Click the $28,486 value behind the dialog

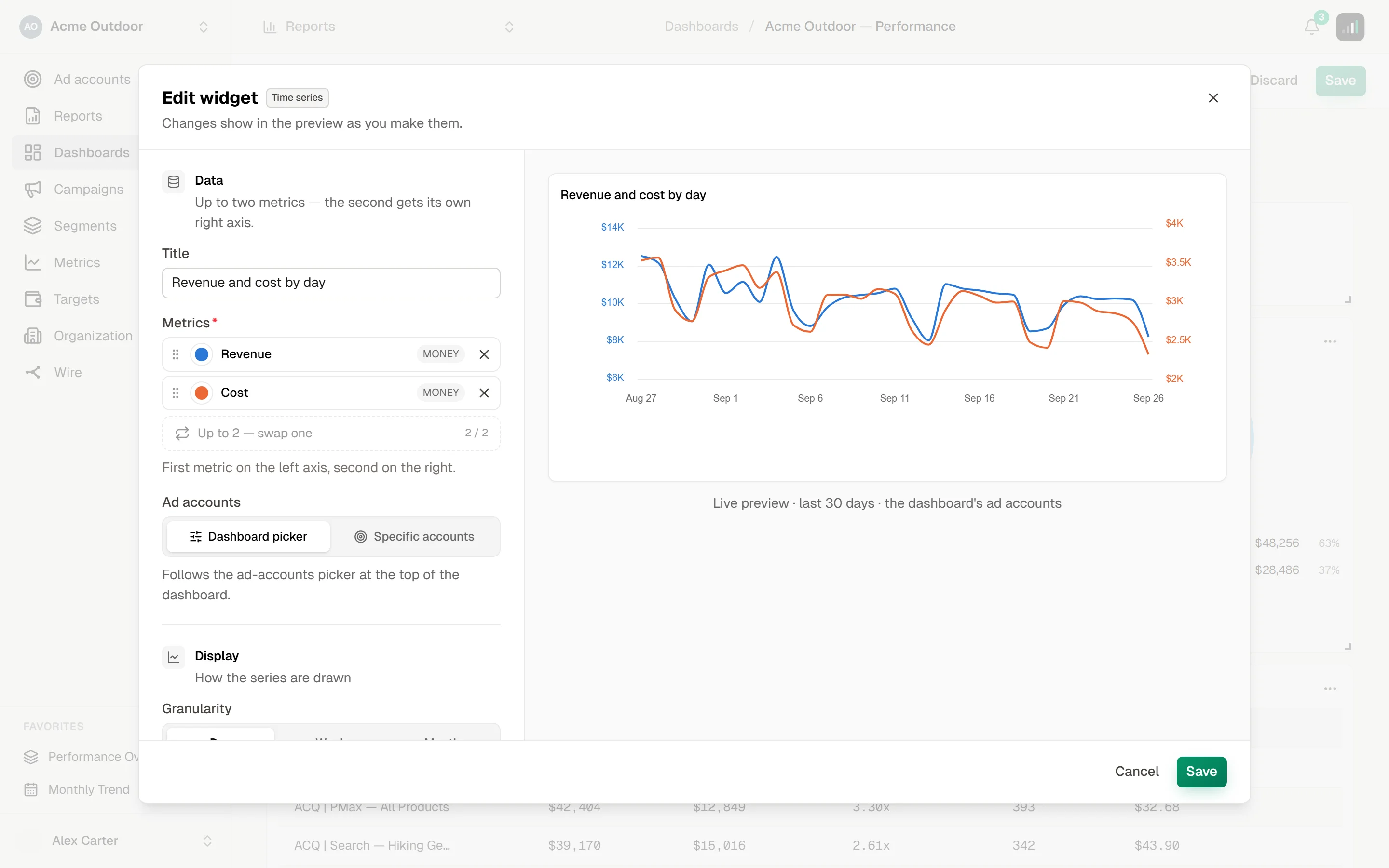(x=1277, y=570)
